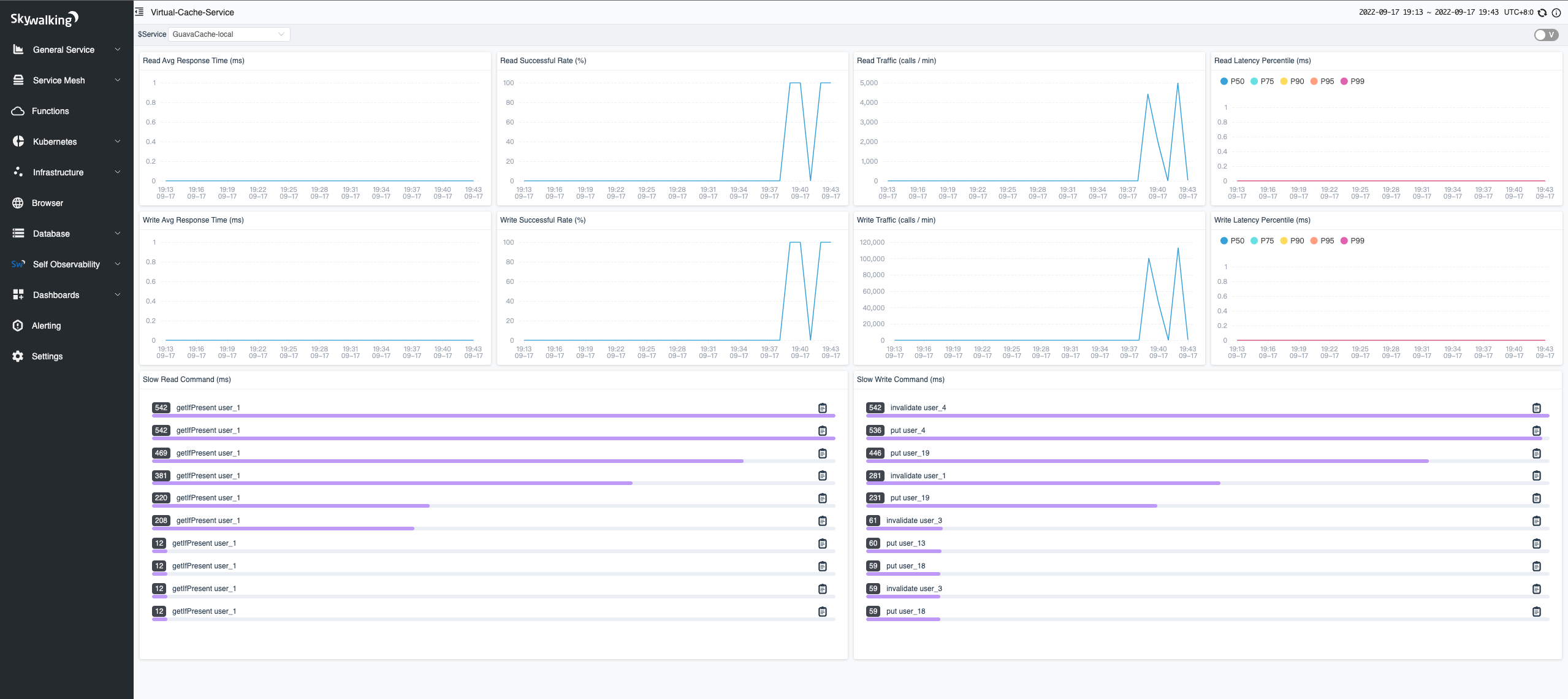Copy the invalidate user_4 slow write command
This screenshot has height=699, width=1568.
click(x=1536, y=408)
